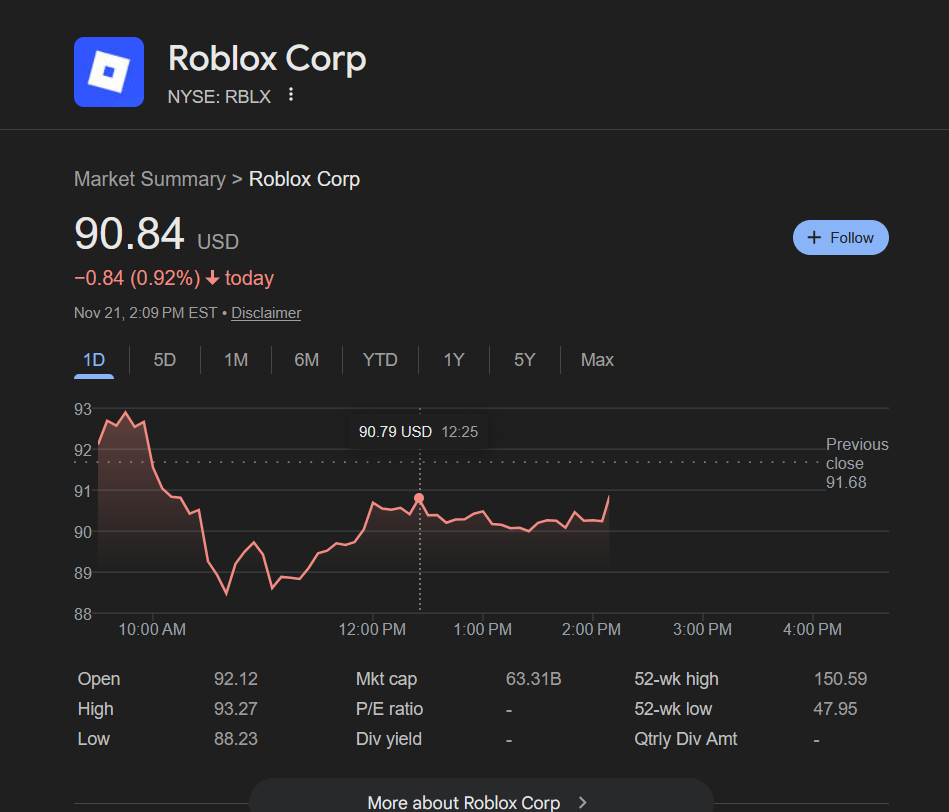Switch to the 5D chart range
Image resolution: width=949 pixels, height=812 pixels.
[x=165, y=360]
